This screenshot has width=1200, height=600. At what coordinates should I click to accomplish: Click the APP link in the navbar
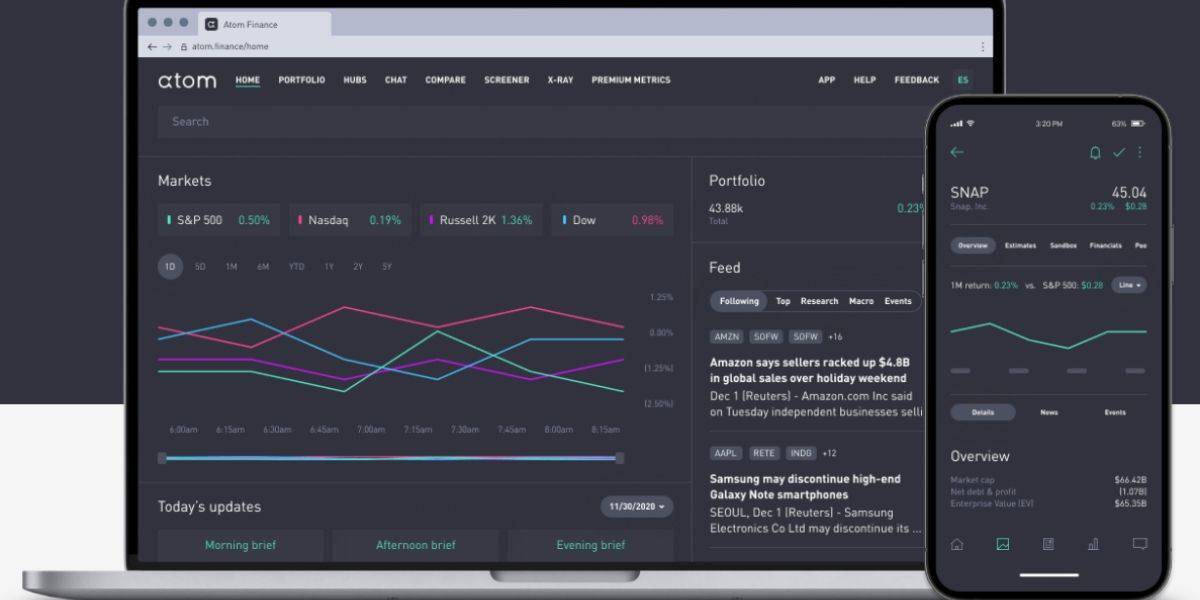click(x=827, y=80)
